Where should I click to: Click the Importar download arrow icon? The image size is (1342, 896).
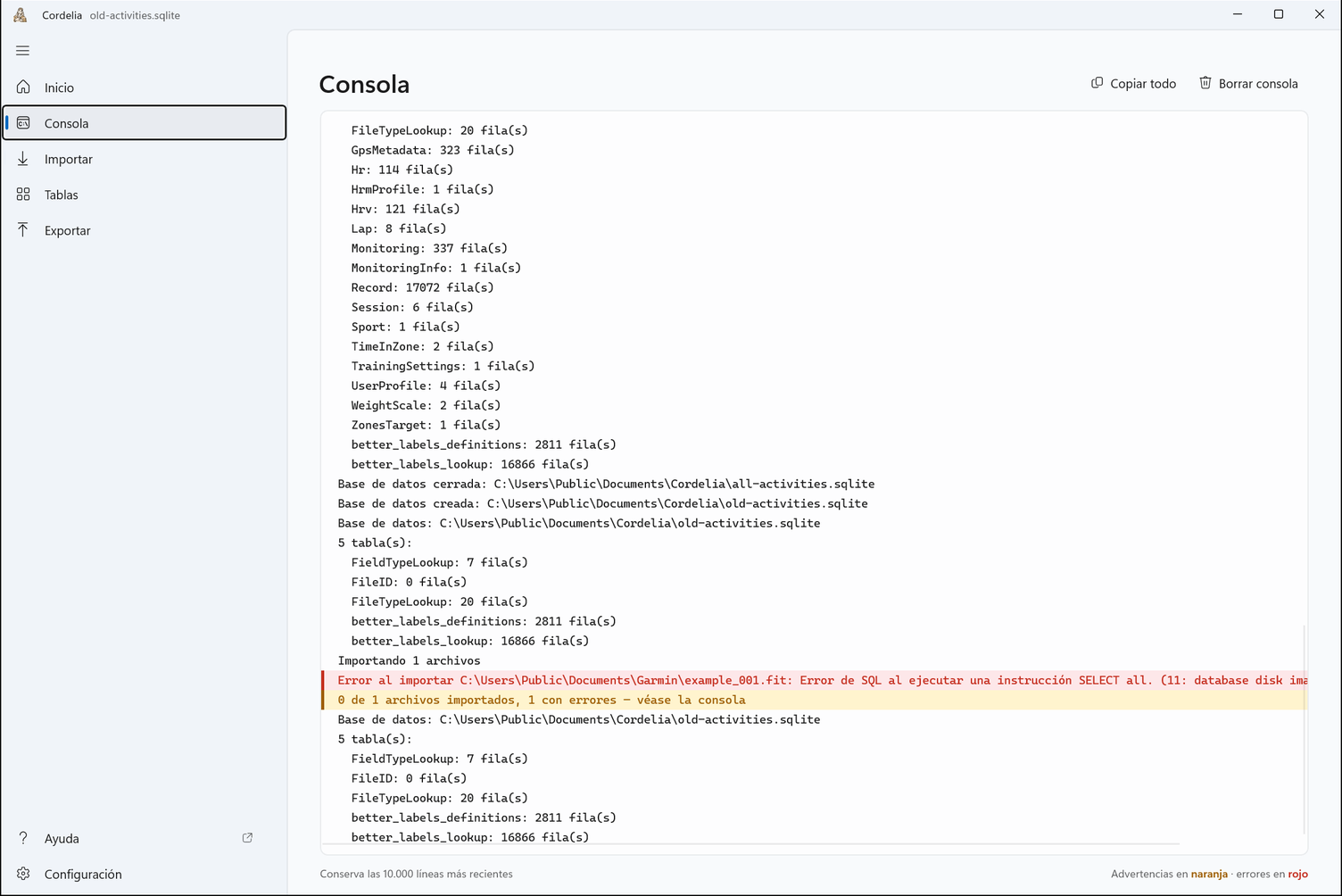[x=23, y=158]
